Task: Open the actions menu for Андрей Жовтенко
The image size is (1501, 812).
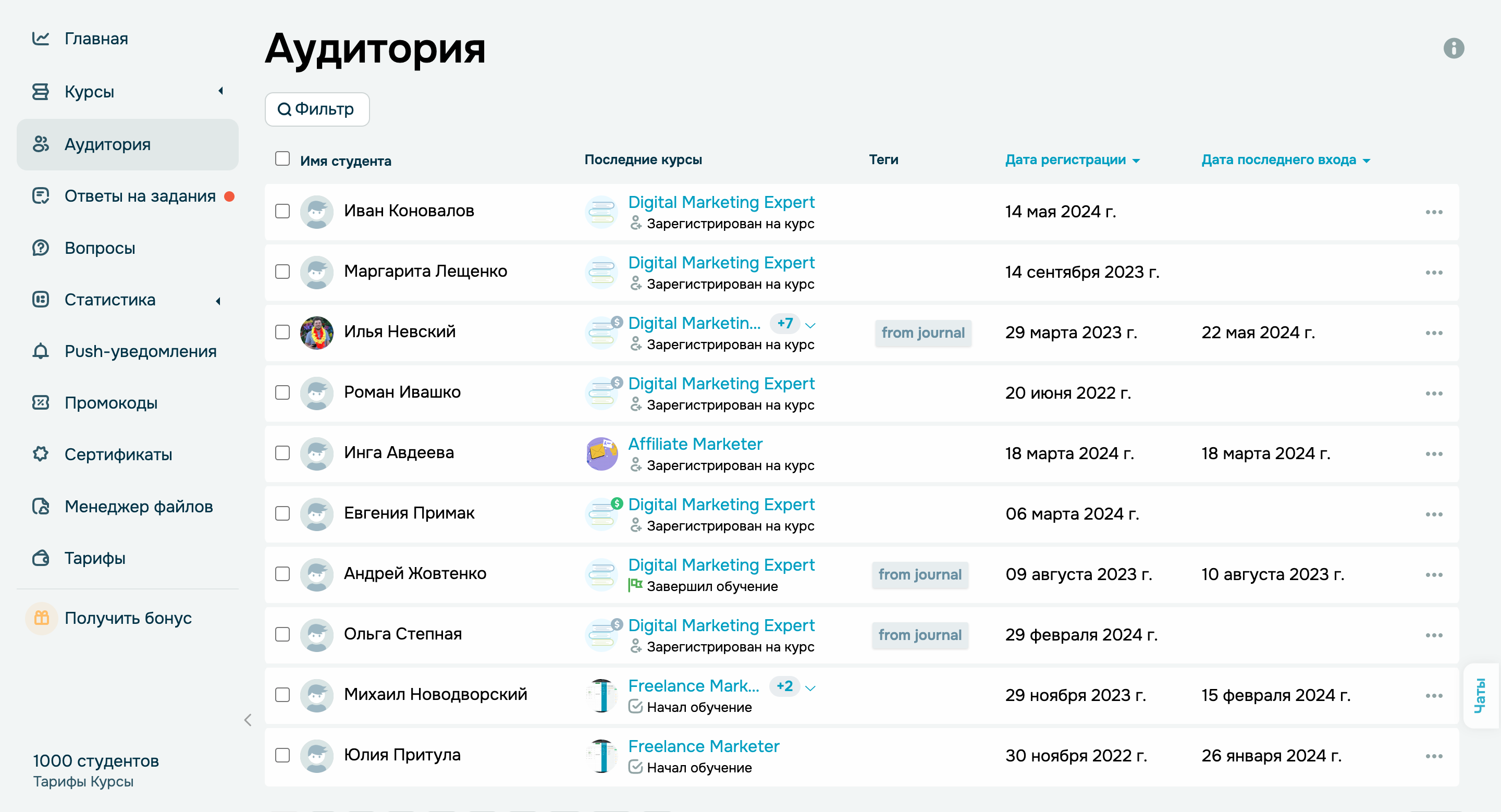Action: [1435, 574]
